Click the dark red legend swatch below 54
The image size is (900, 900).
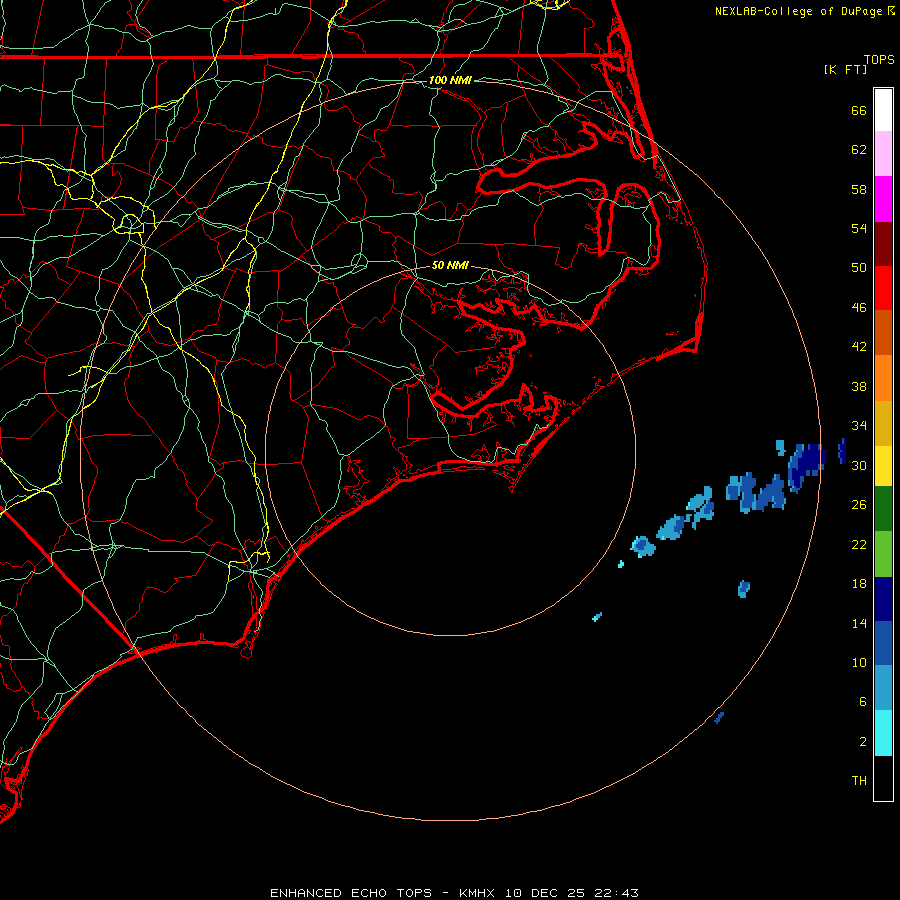coord(883,244)
